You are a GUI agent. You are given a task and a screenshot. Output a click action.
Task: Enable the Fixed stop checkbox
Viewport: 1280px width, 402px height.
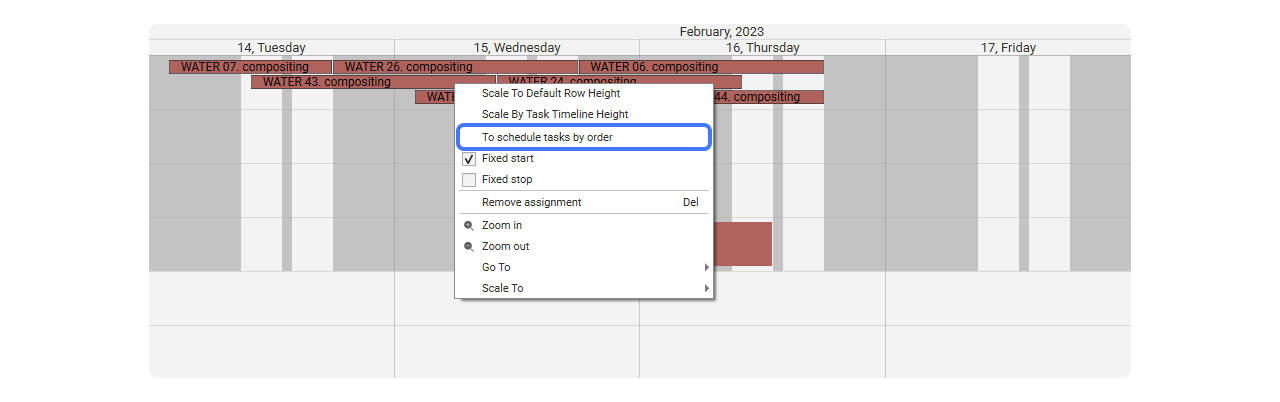(x=469, y=180)
